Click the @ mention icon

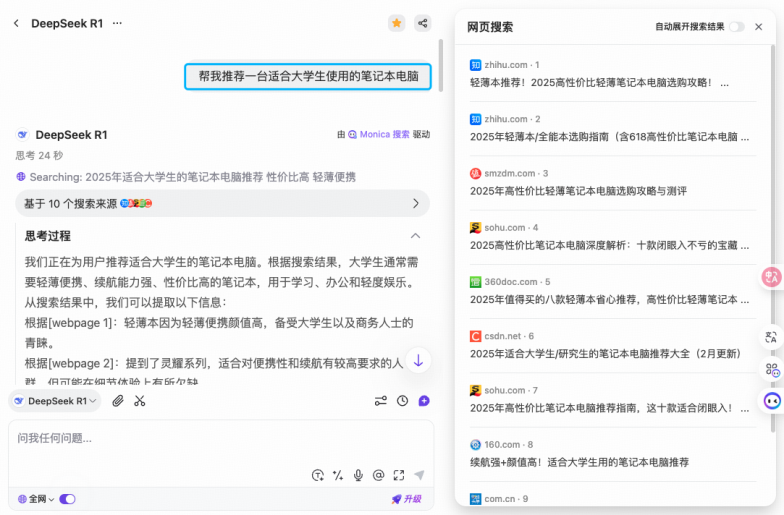coord(378,475)
